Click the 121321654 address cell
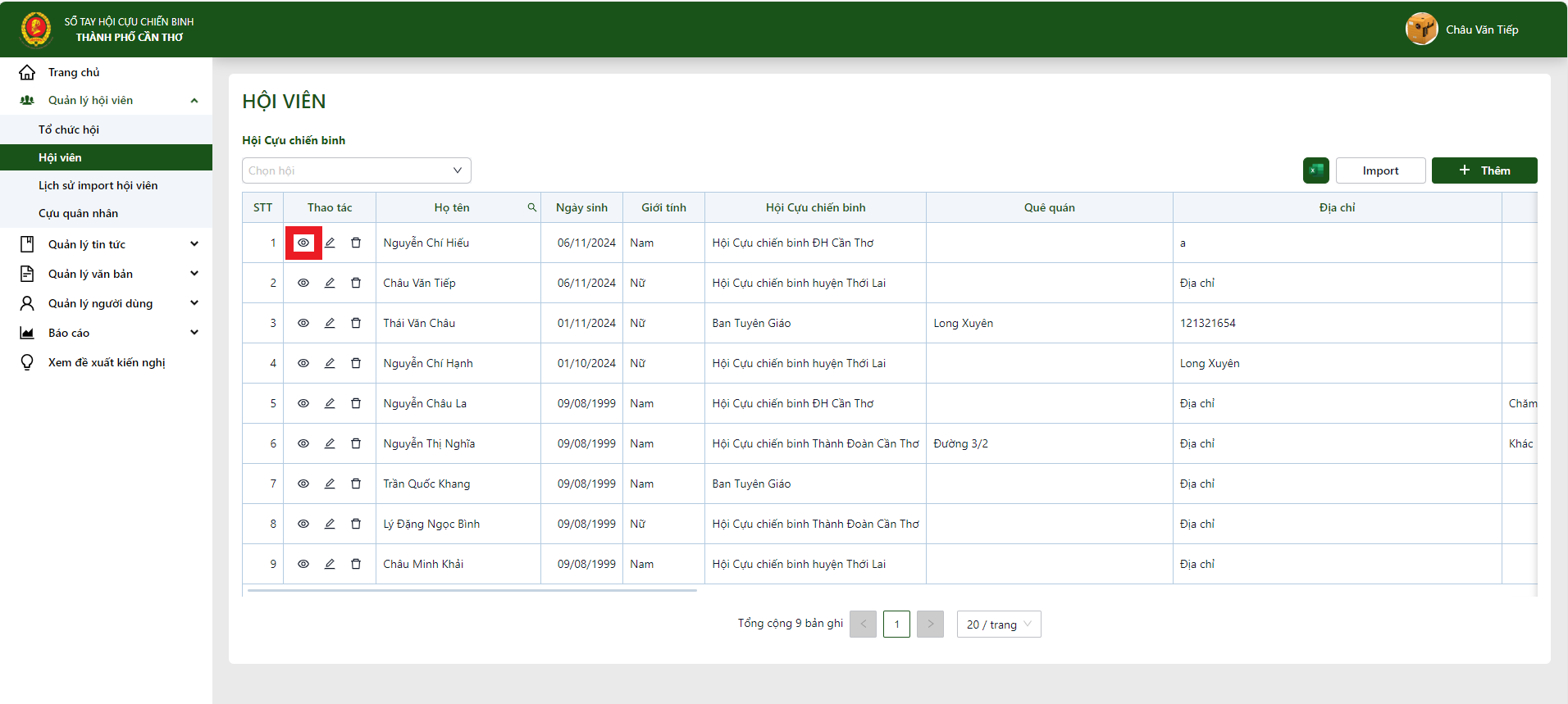The height and width of the screenshot is (704, 1568). coord(1337,323)
